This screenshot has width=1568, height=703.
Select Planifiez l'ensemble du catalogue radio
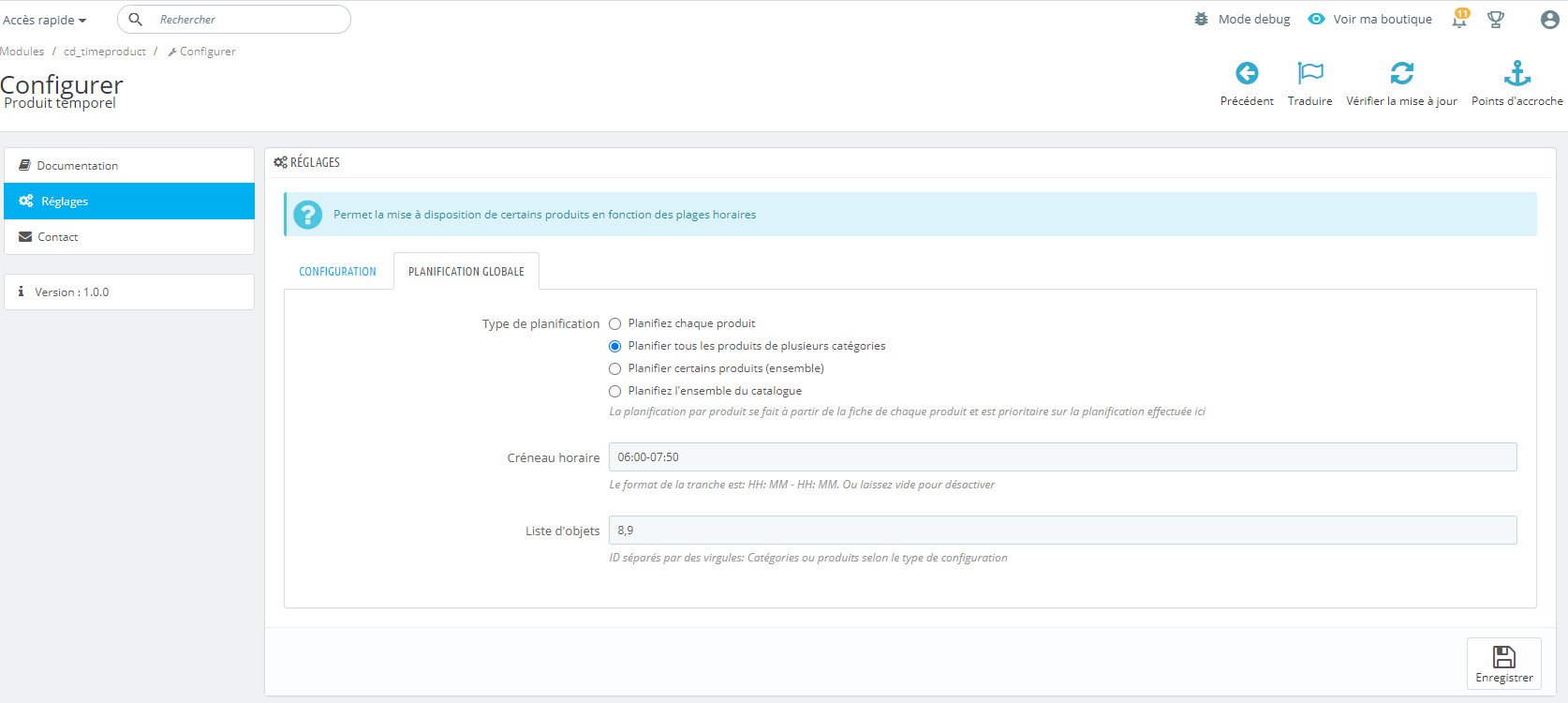(x=615, y=392)
